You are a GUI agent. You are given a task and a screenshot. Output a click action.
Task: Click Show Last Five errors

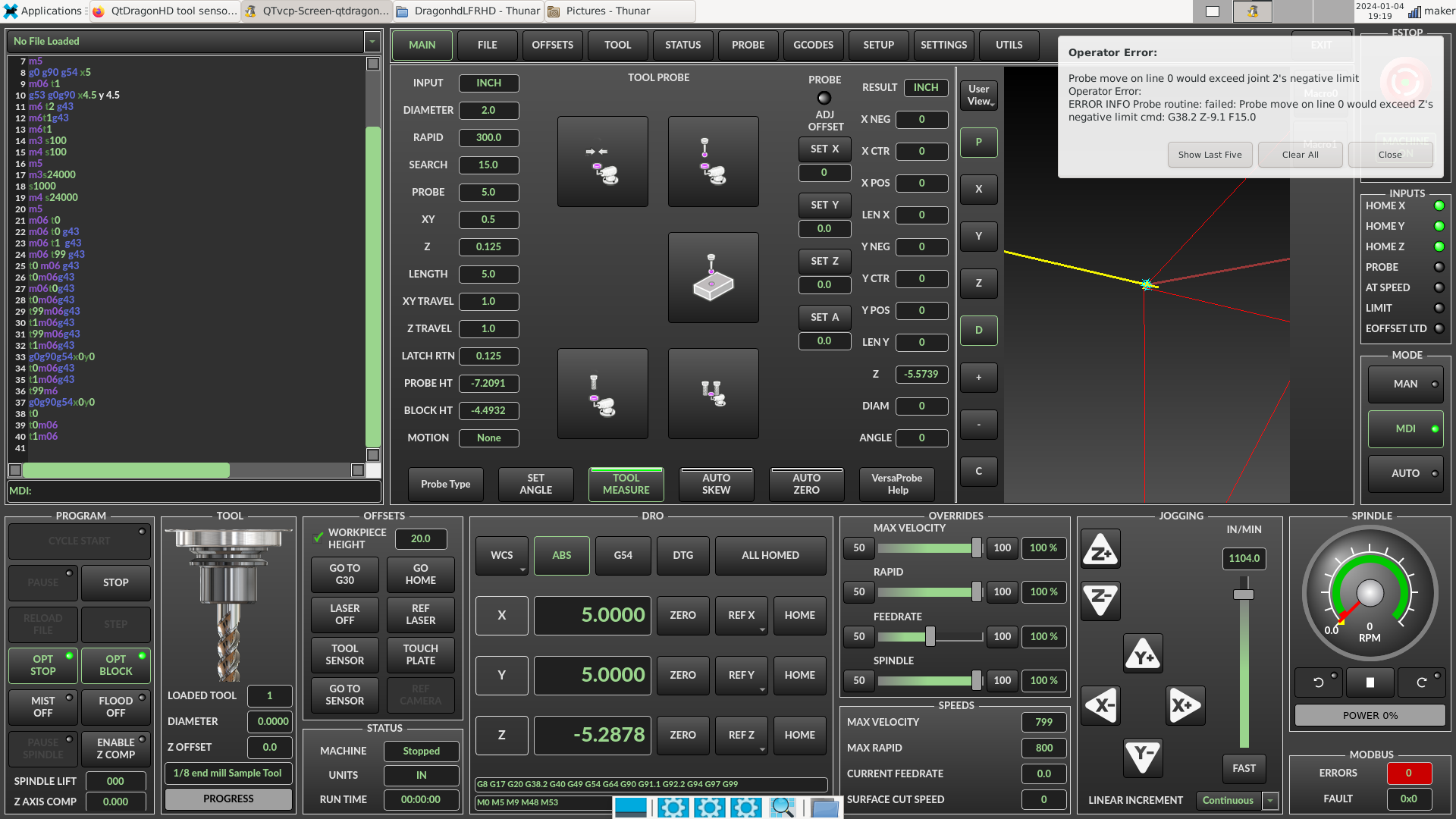tap(1210, 155)
